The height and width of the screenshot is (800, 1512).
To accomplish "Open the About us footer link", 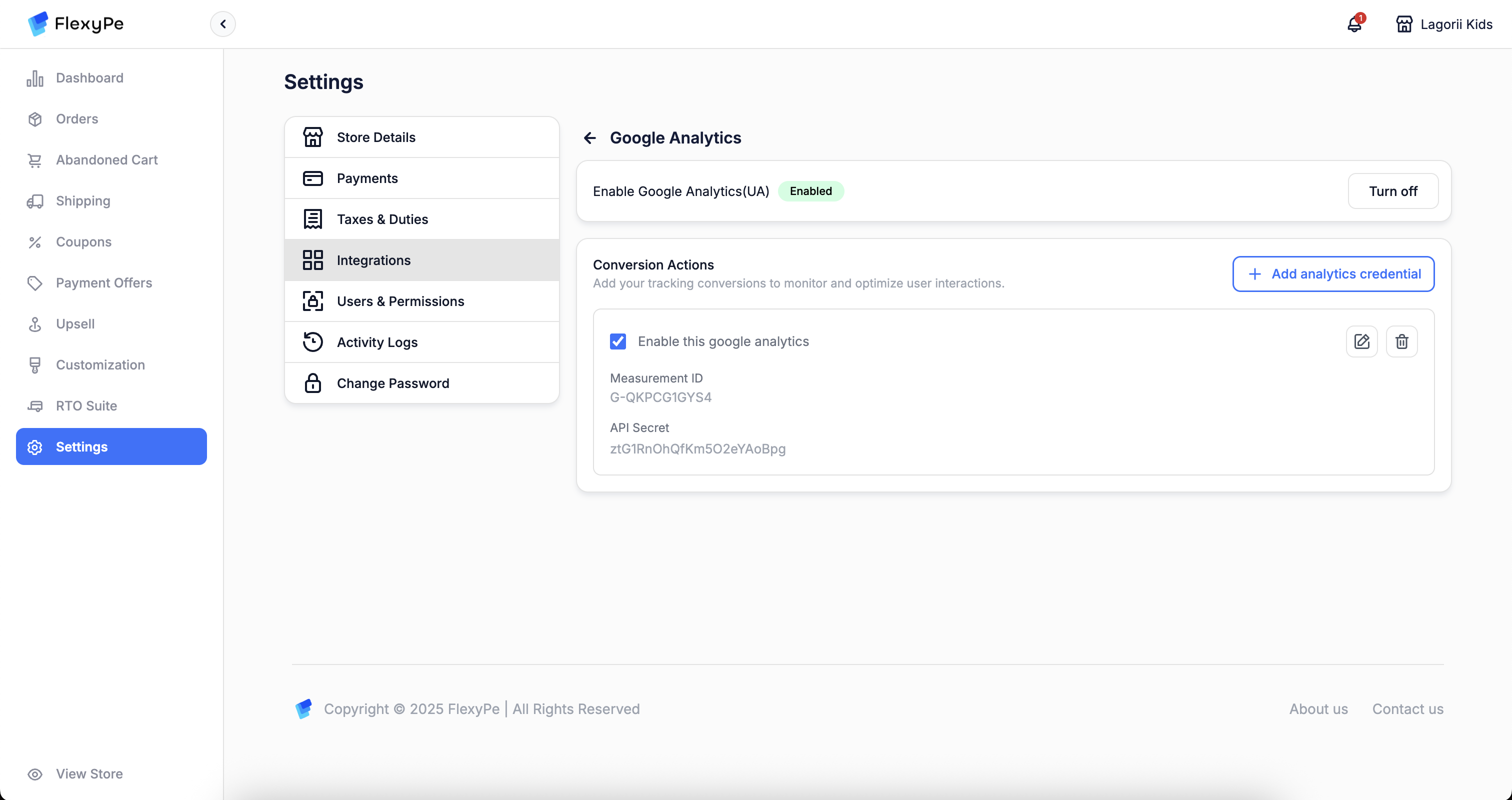I will (1318, 708).
